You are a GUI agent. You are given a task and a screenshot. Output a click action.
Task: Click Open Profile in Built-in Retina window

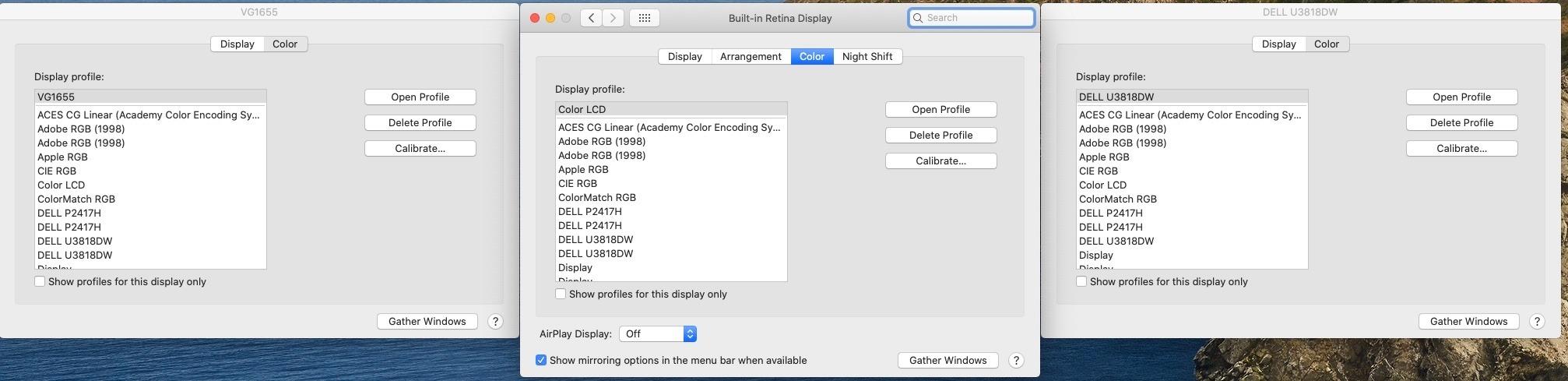[x=940, y=109]
